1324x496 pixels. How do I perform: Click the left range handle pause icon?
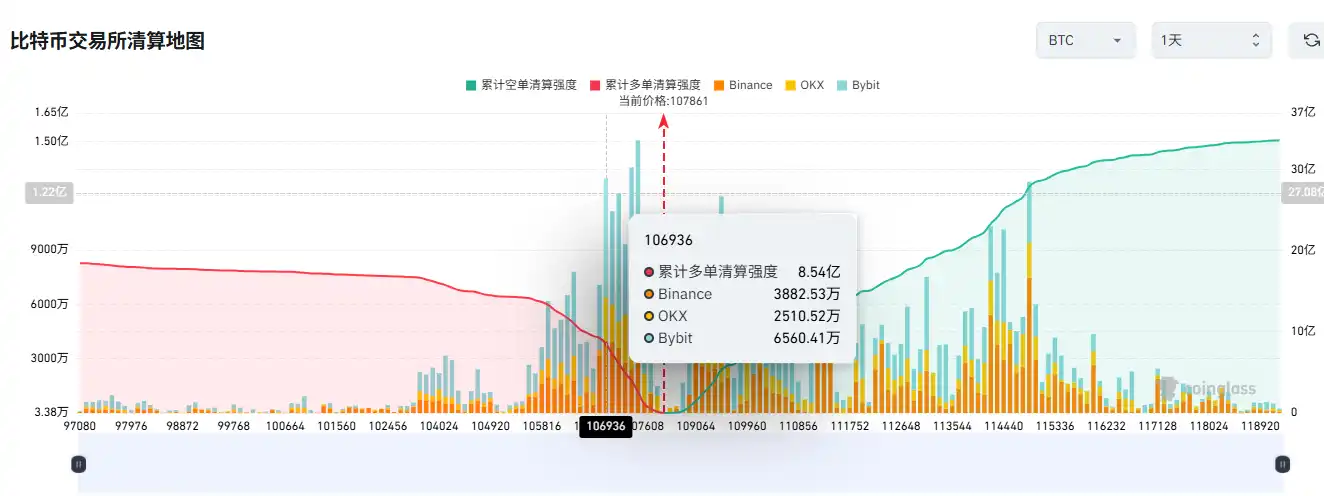click(x=78, y=464)
